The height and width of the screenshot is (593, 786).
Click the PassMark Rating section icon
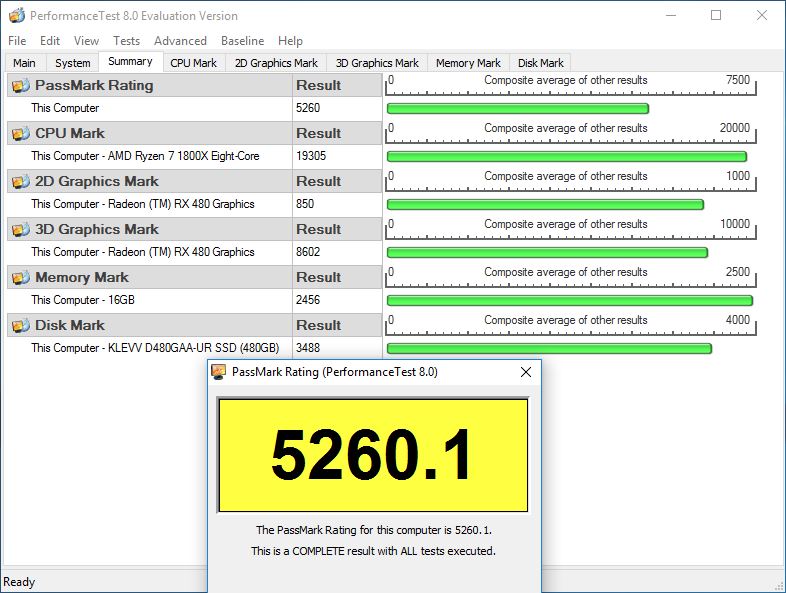tap(21, 86)
